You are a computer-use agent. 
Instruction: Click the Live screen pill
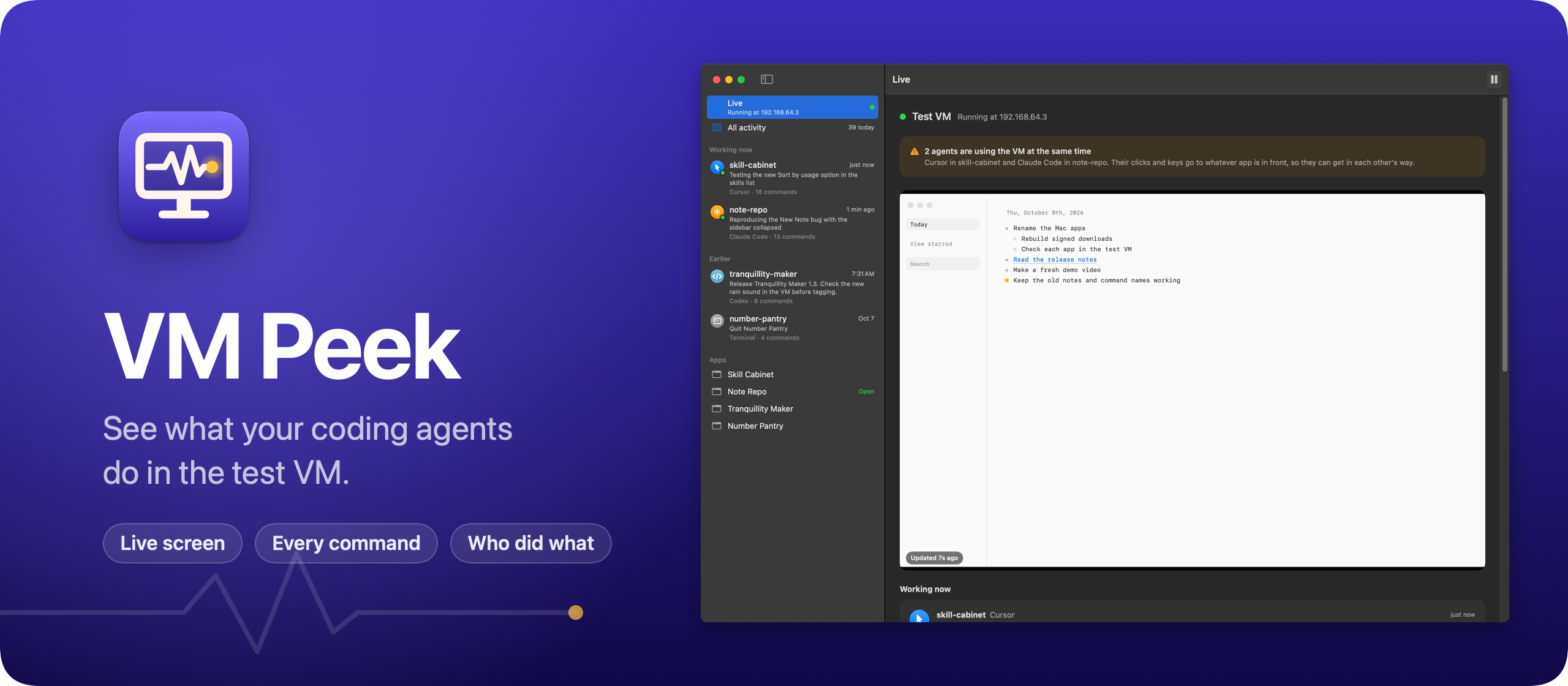pos(173,543)
